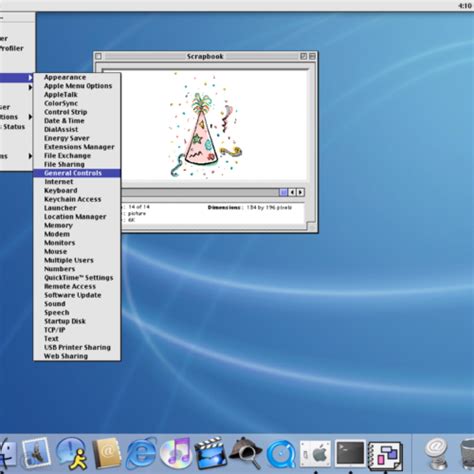This screenshot has width=474, height=474.
Task: Open Location Manager
Action: (77, 217)
